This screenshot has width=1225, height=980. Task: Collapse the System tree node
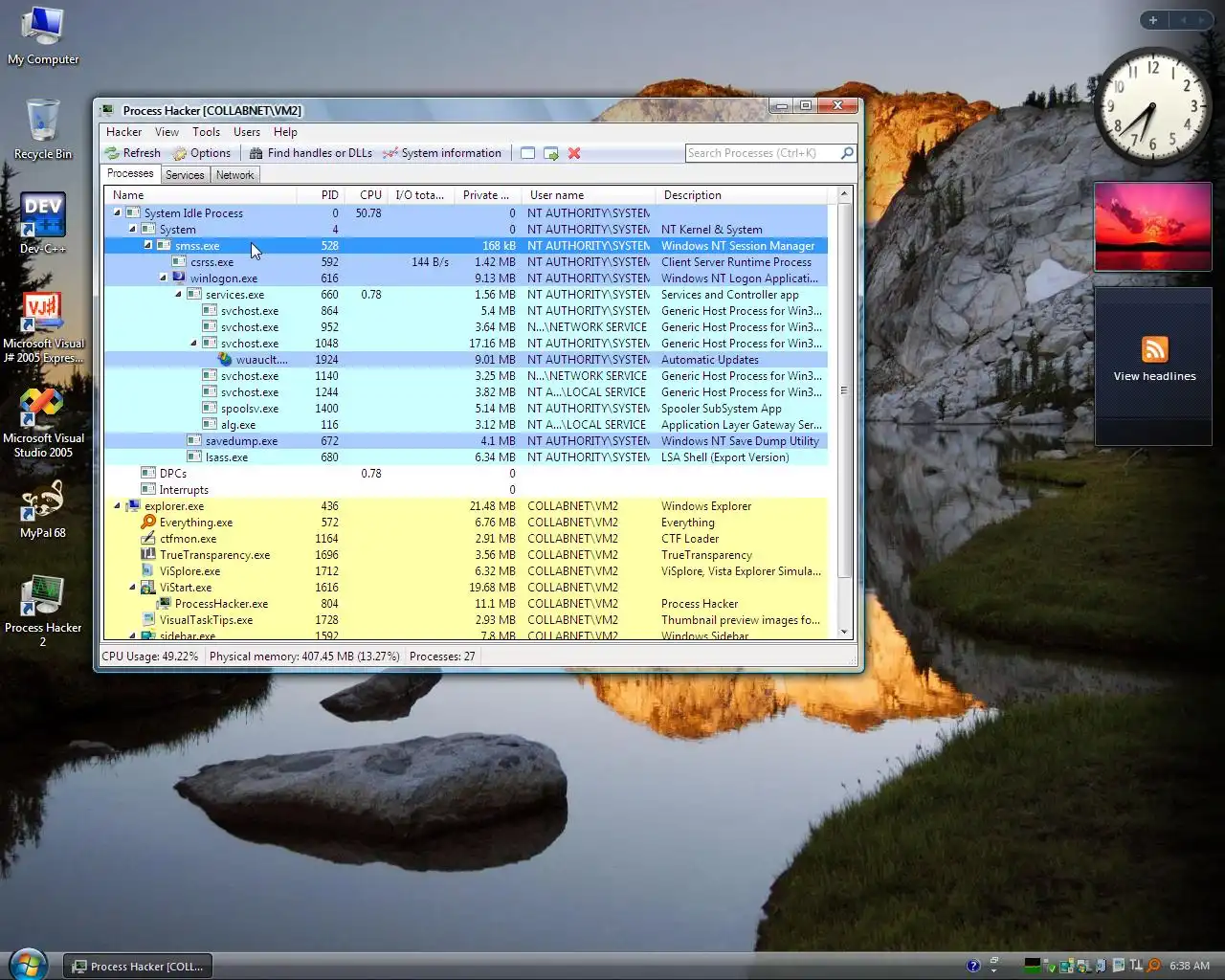[132, 230]
